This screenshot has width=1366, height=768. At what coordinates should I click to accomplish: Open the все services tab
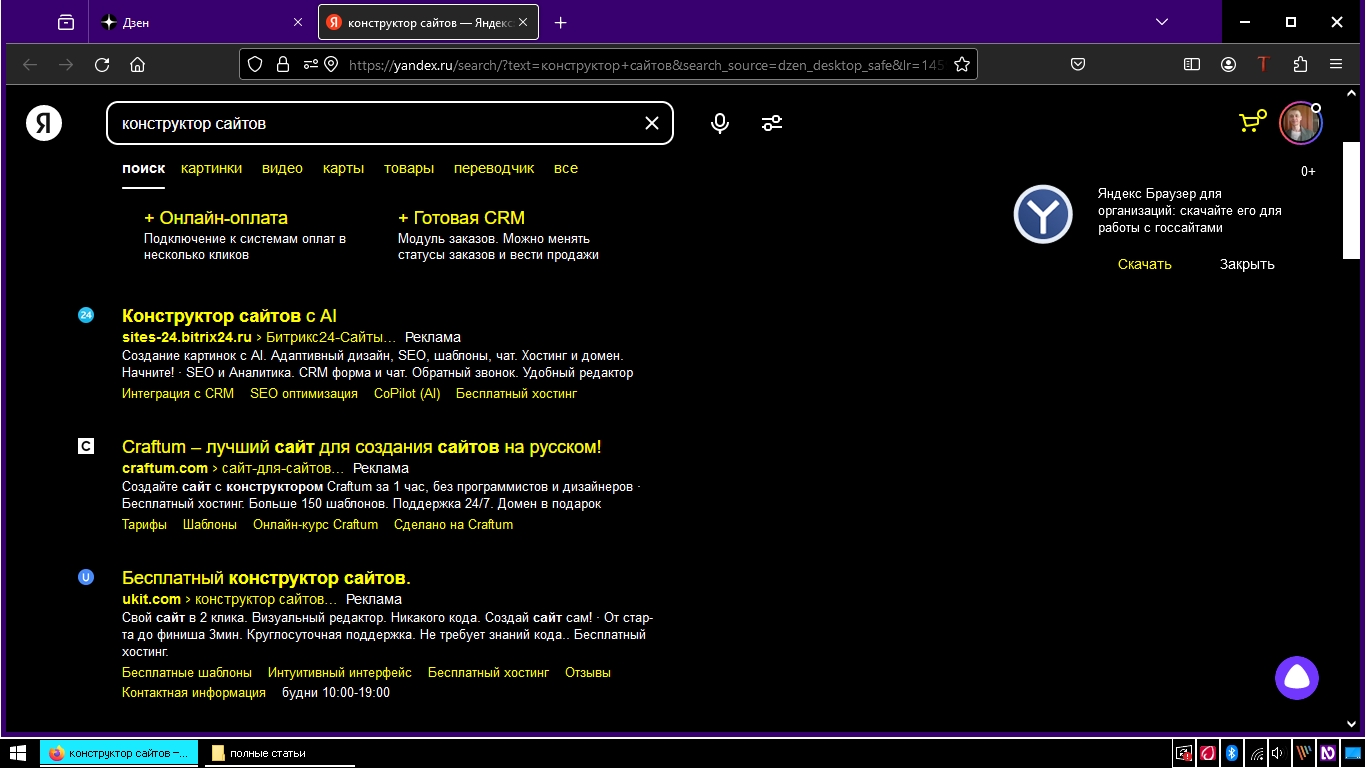(x=566, y=168)
